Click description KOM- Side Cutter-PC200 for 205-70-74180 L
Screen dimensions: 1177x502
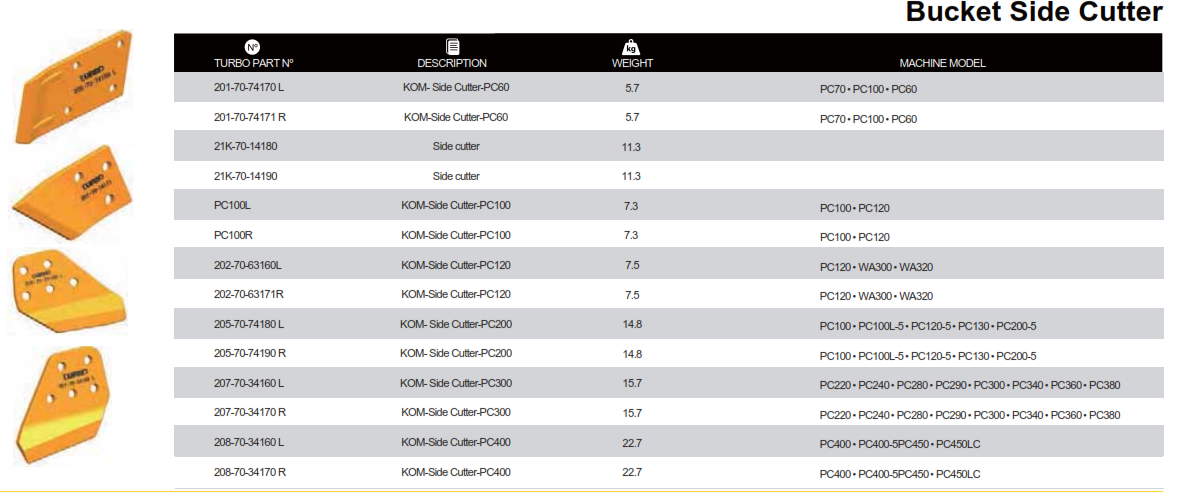click(x=456, y=324)
